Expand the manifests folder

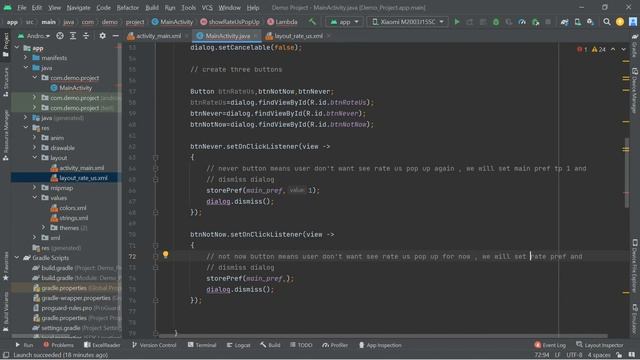tap(26, 58)
